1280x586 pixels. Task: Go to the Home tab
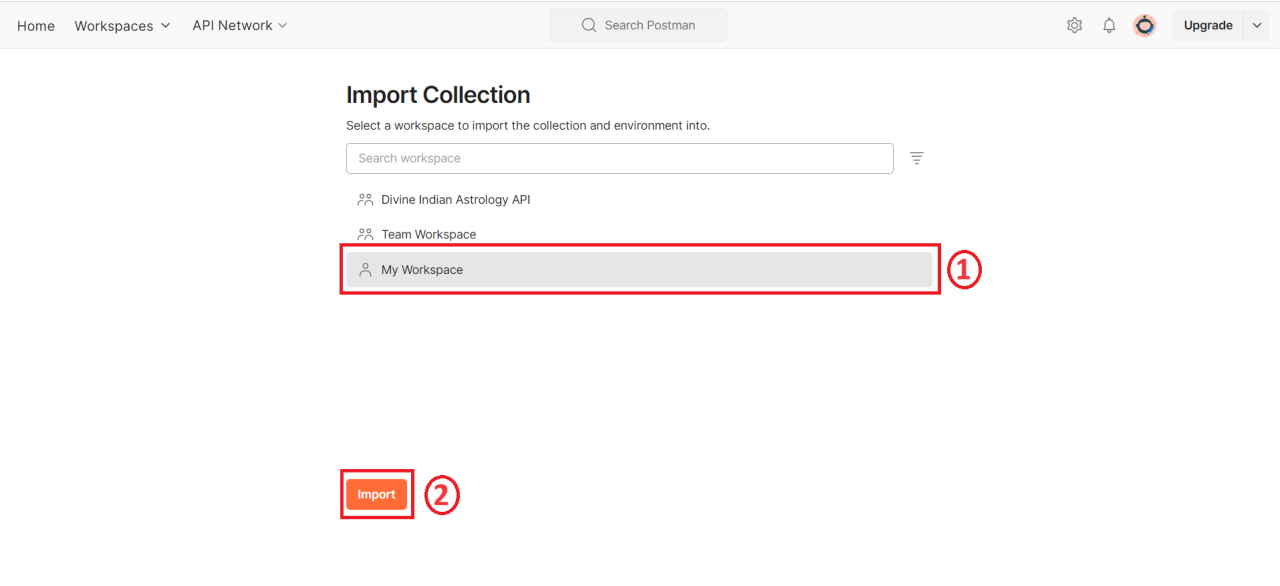point(36,26)
